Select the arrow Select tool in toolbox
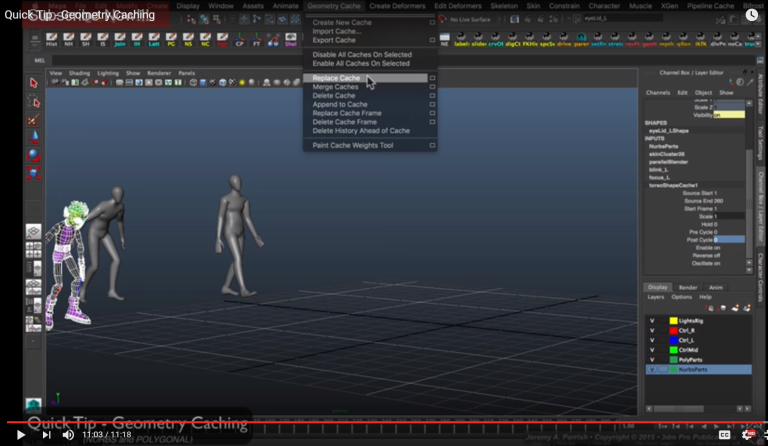Image resolution: width=768 pixels, height=446 pixels. click(x=33, y=83)
